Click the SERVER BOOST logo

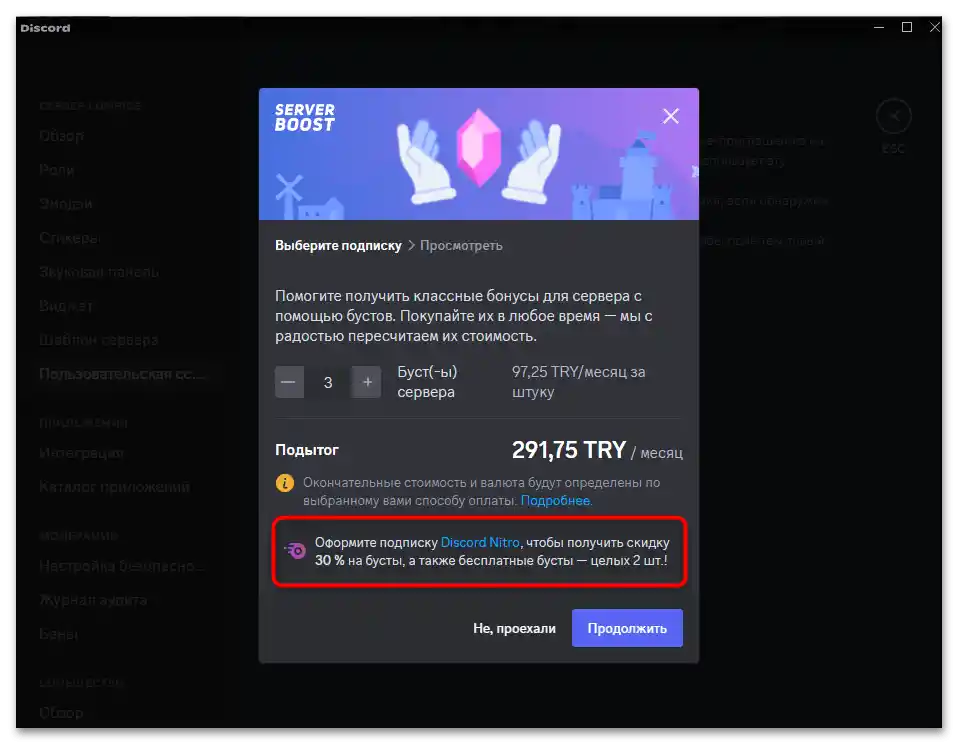coord(304,117)
